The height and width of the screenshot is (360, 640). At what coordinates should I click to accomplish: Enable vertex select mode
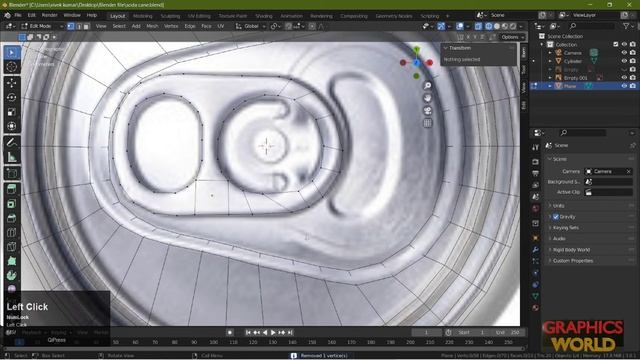71,26
